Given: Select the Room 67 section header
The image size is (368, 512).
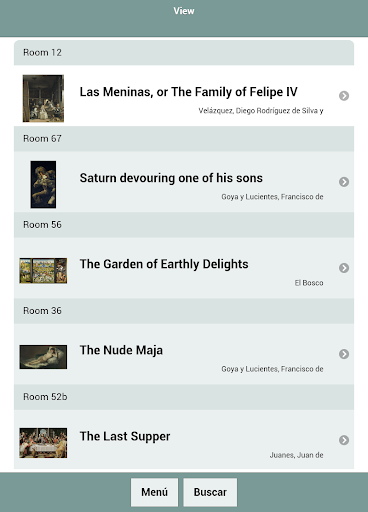Looking at the screenshot, I should [184, 139].
